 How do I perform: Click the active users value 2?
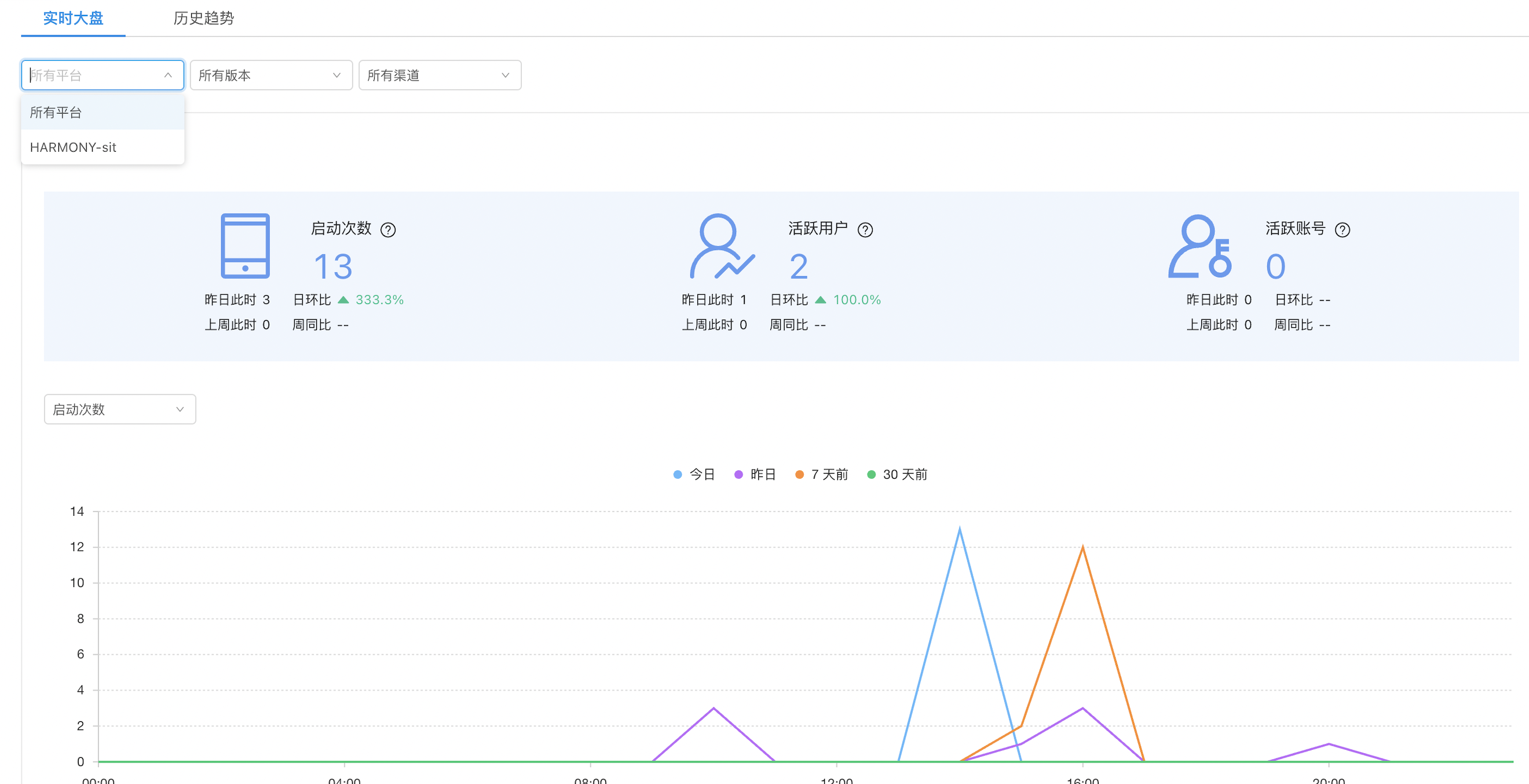(x=799, y=266)
